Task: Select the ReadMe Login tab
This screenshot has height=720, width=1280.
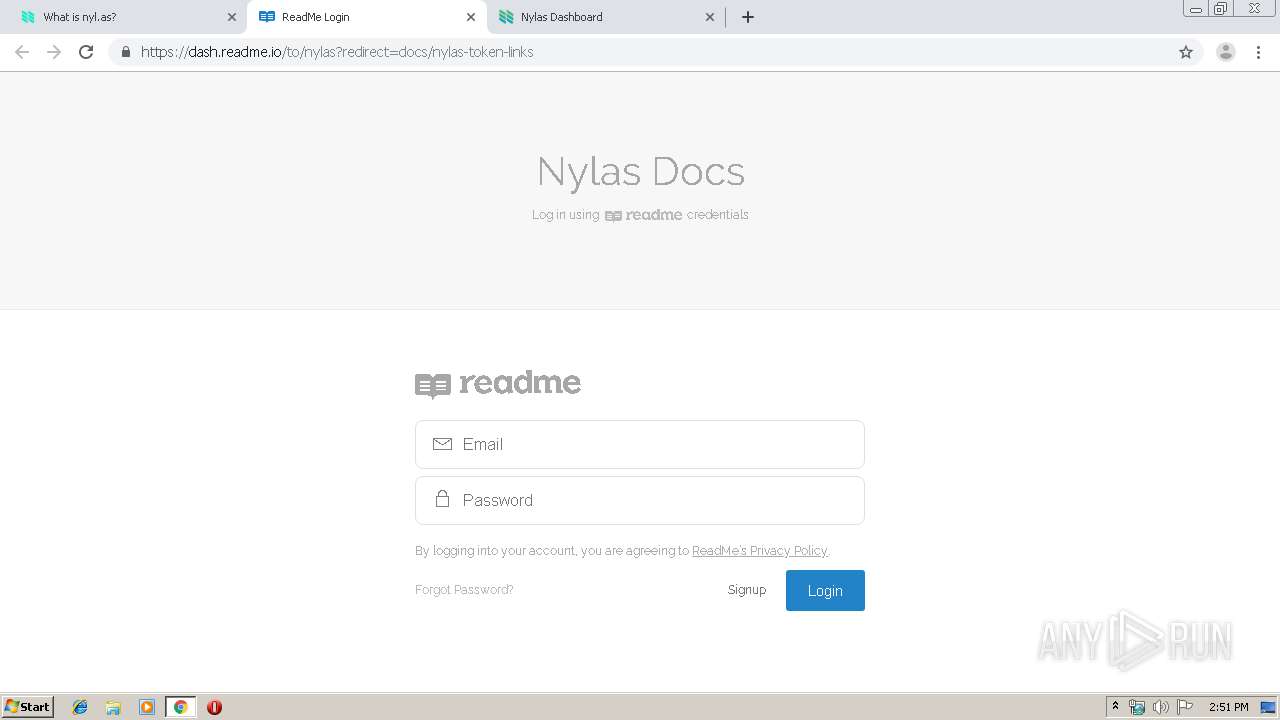Action: pyautogui.click(x=366, y=17)
